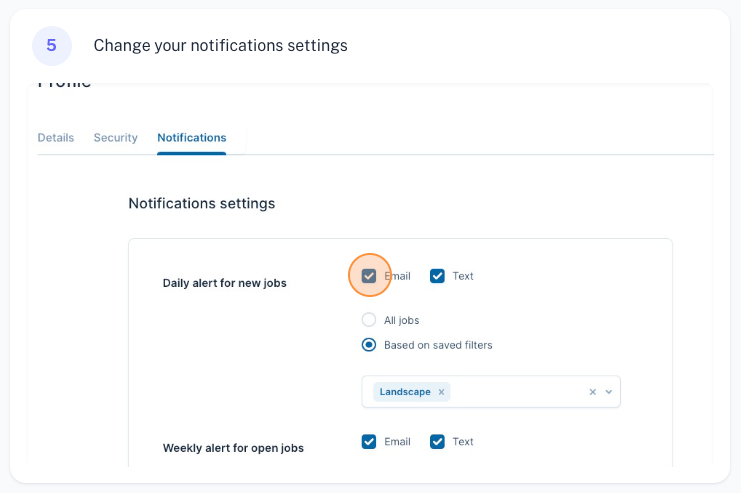This screenshot has width=741, height=493.
Task: Toggle Text for daily new jobs alert
Action: point(437,276)
